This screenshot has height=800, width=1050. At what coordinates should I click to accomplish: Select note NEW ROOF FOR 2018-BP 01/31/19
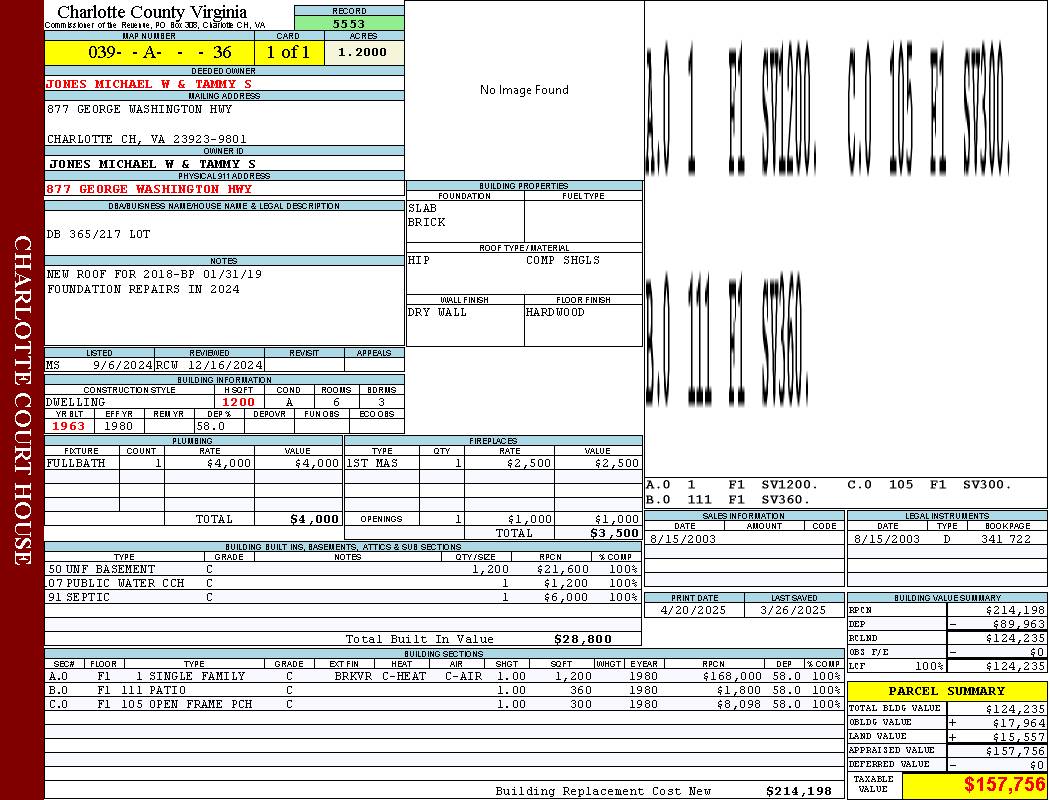click(154, 274)
